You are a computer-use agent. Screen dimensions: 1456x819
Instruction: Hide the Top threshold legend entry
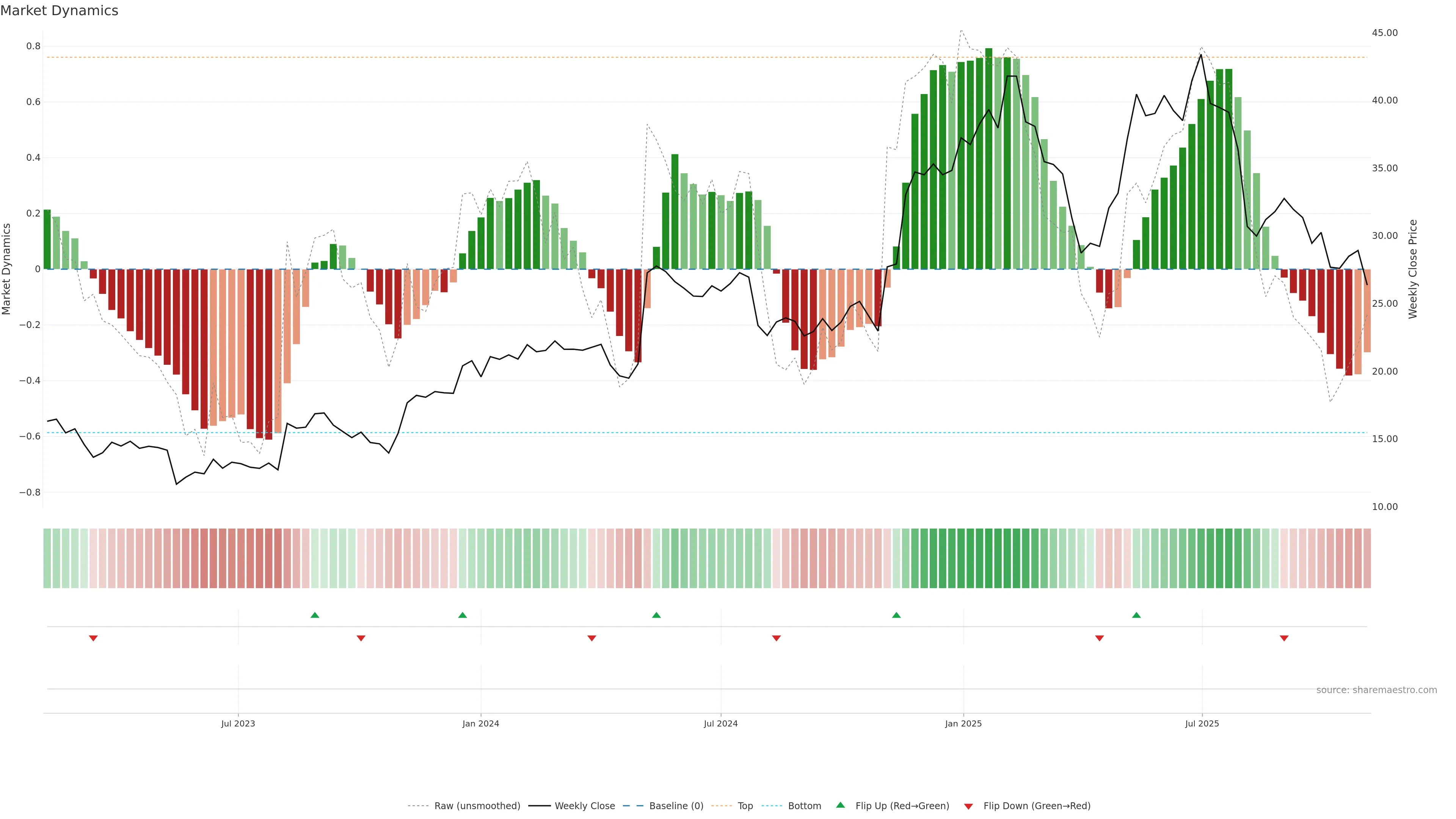(x=745, y=806)
